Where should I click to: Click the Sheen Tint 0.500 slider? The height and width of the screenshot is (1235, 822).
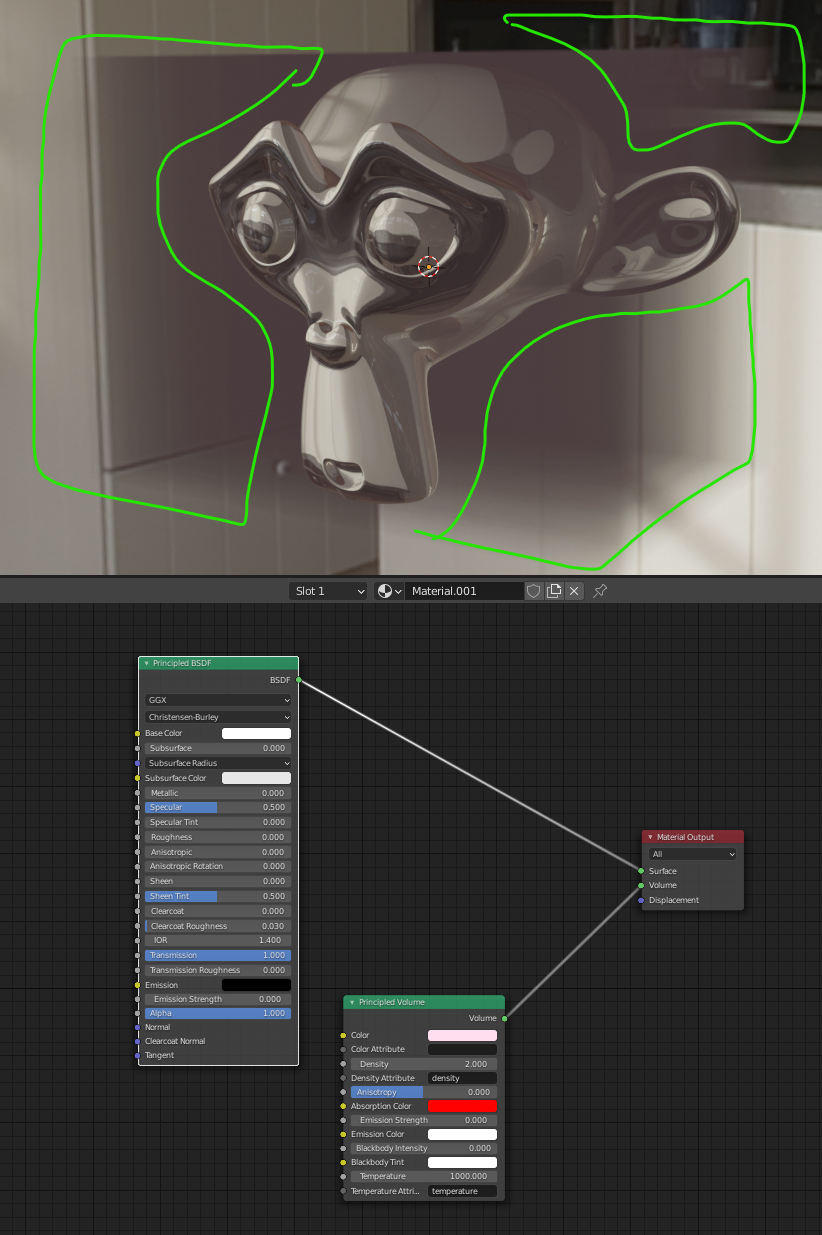point(218,896)
